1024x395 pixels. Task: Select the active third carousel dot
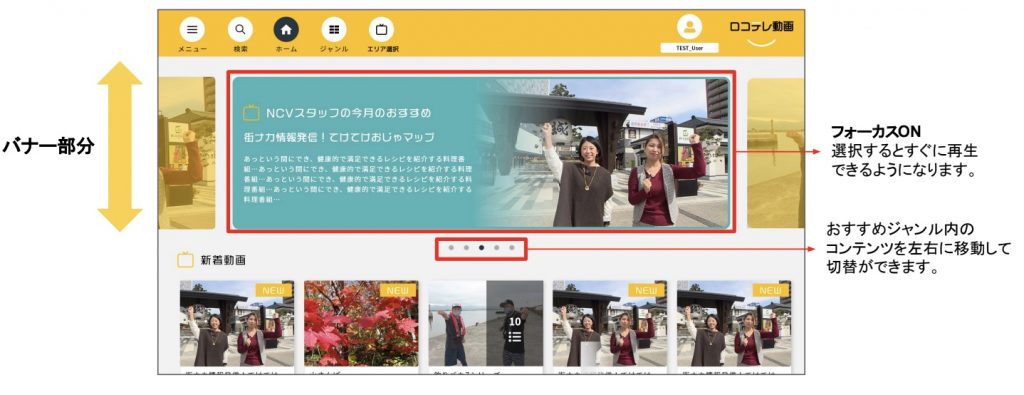pyautogui.click(x=481, y=248)
